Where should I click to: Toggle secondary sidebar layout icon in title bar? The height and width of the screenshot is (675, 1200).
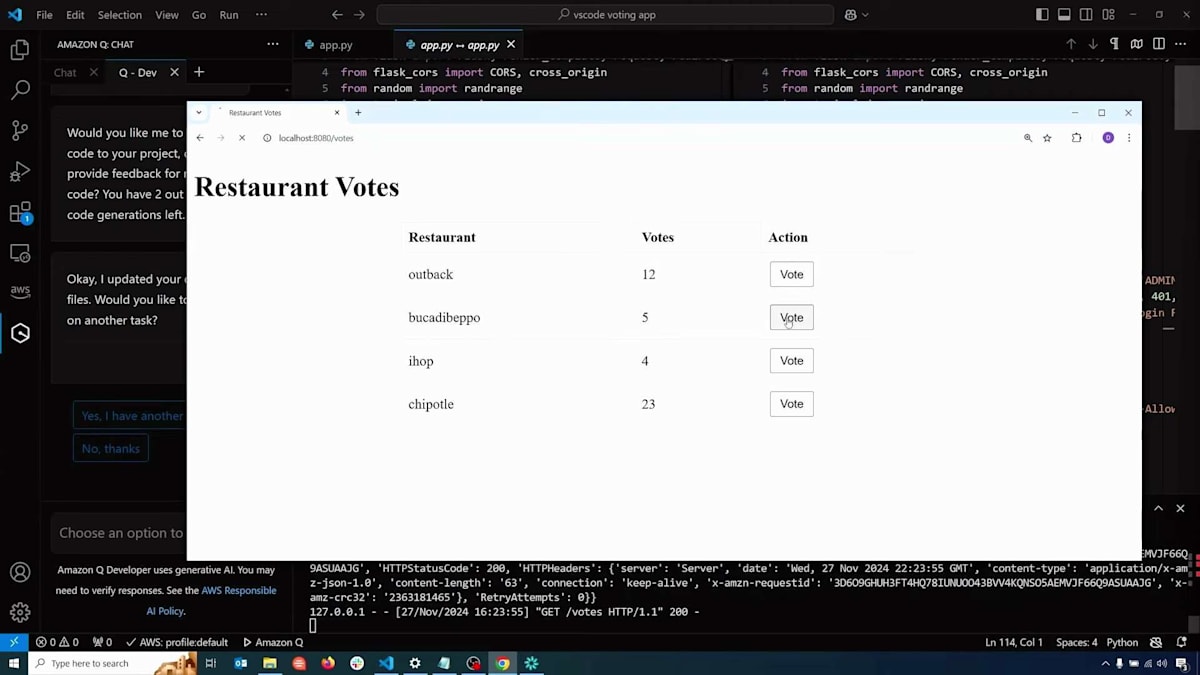tap(1086, 15)
